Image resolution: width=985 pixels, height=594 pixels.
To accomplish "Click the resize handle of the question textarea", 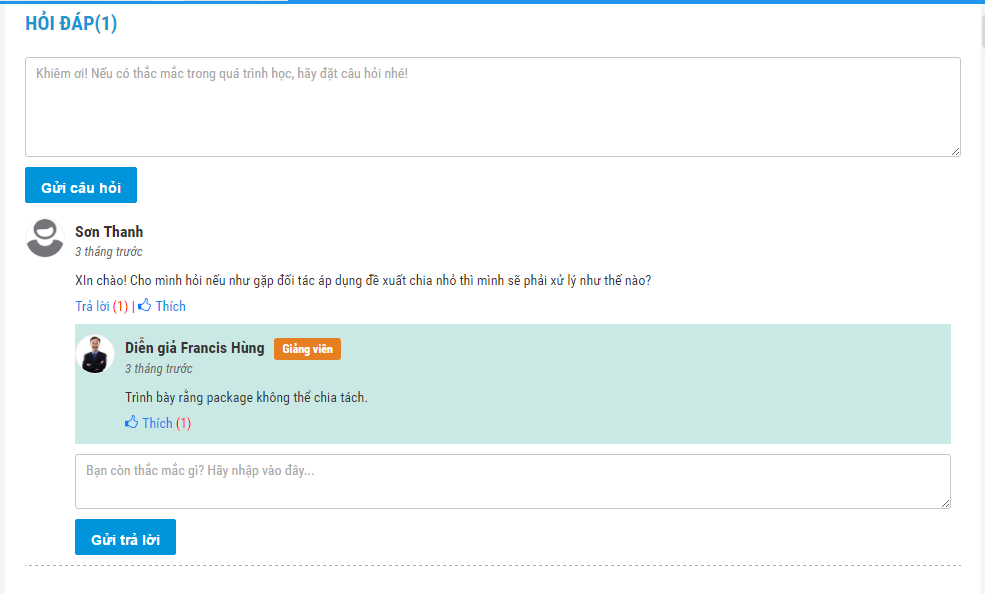I will coord(955,151).
